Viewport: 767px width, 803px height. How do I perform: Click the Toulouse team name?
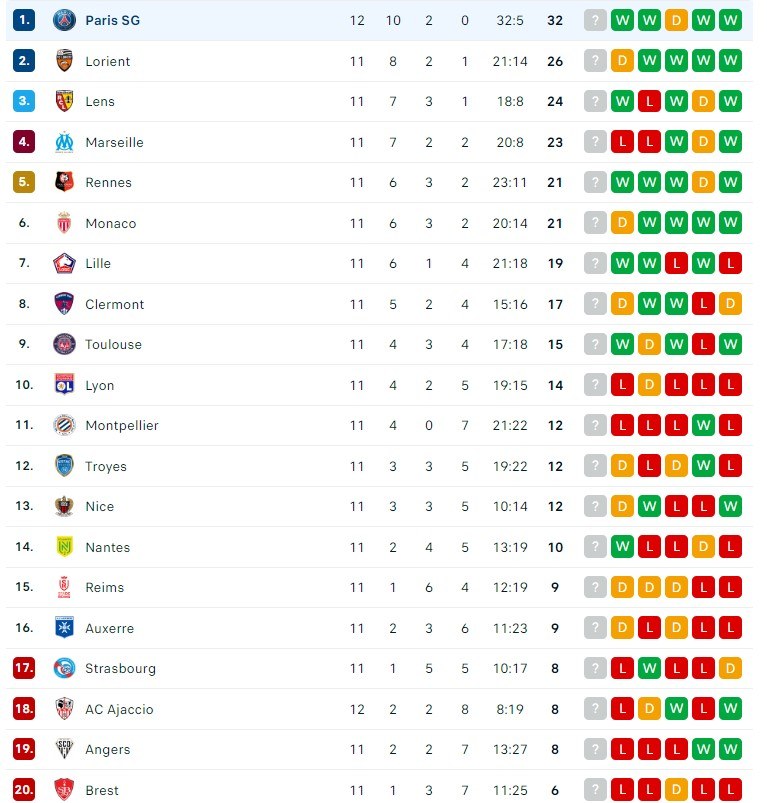[x=113, y=344]
